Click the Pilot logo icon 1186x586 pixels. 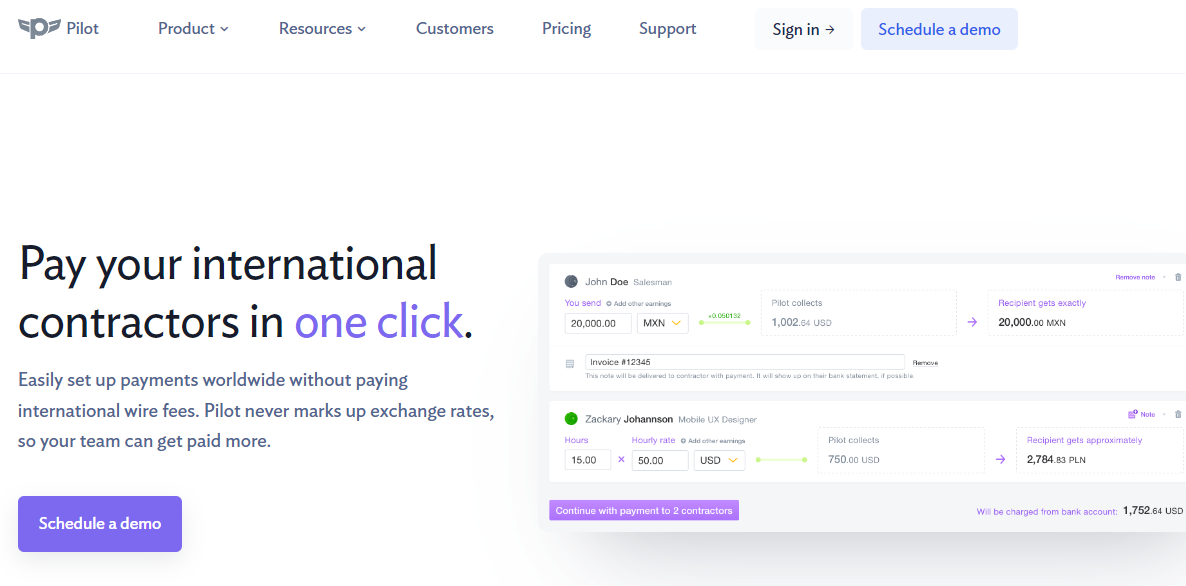[x=39, y=28]
